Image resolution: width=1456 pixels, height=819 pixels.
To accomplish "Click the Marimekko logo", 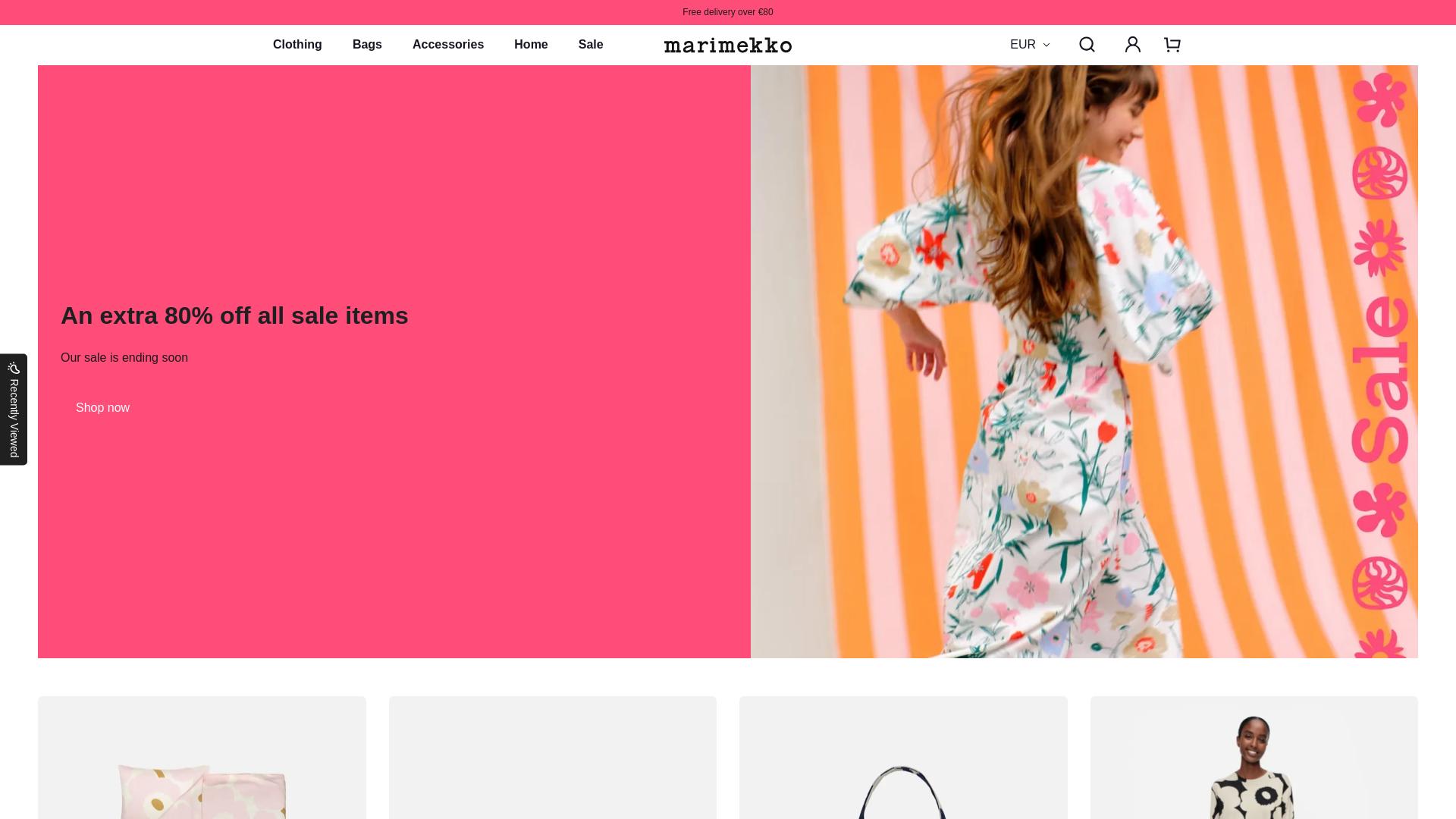I will [727, 45].
